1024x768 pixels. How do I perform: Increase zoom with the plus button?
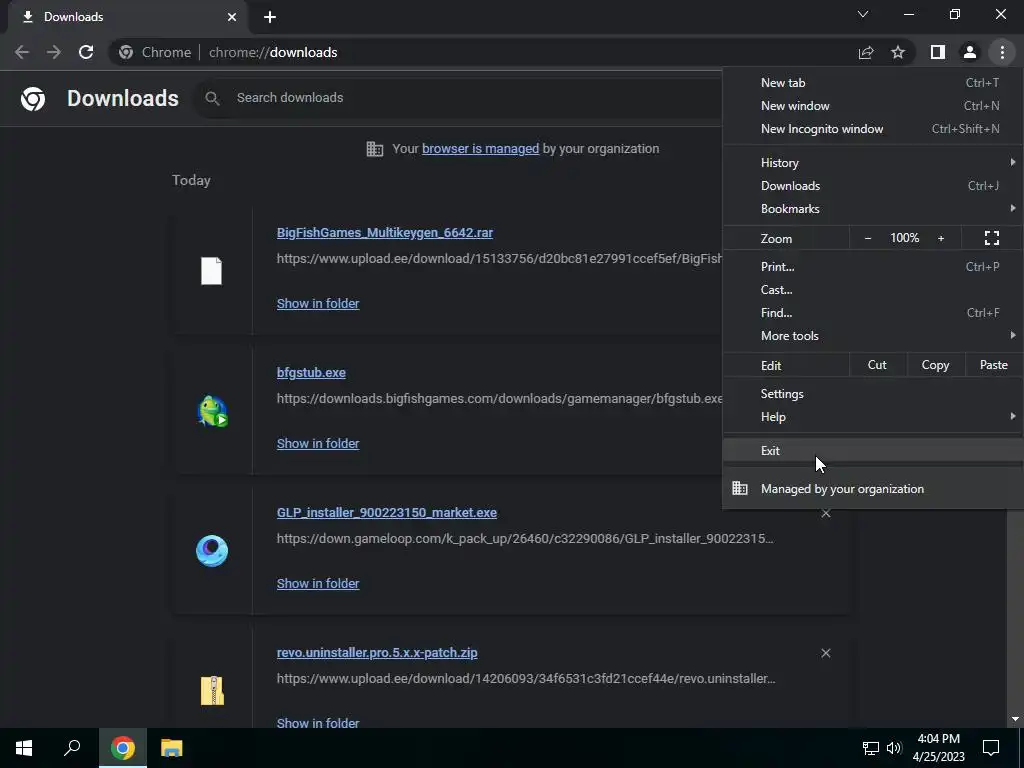pyautogui.click(x=941, y=238)
